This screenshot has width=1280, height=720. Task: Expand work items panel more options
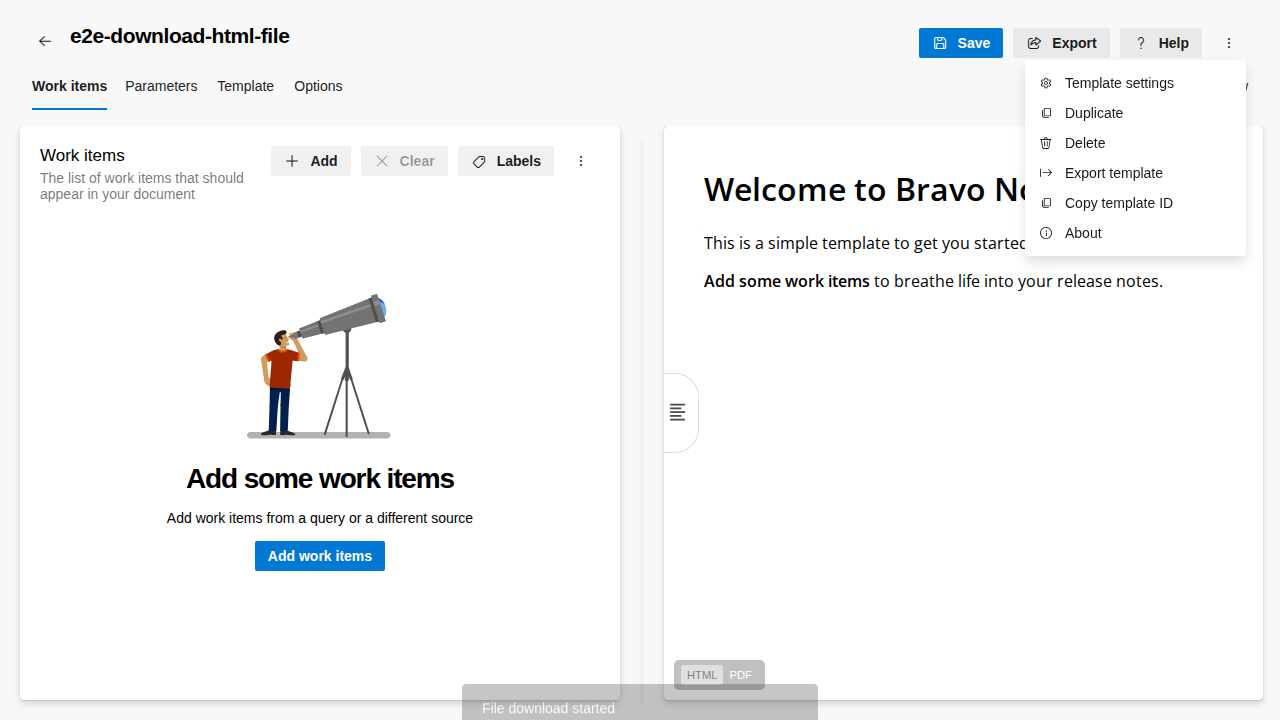coord(581,161)
